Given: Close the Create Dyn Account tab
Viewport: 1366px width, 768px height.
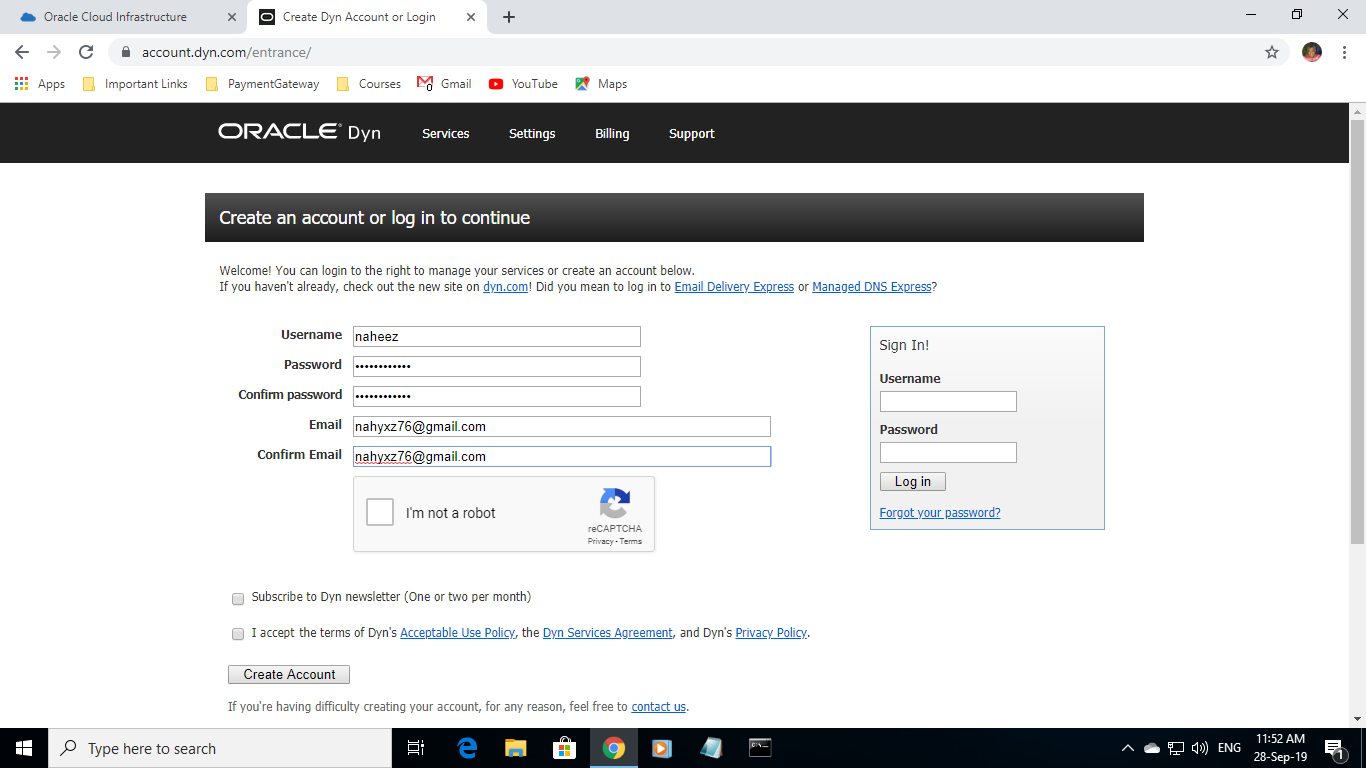Looking at the screenshot, I should pos(472,17).
